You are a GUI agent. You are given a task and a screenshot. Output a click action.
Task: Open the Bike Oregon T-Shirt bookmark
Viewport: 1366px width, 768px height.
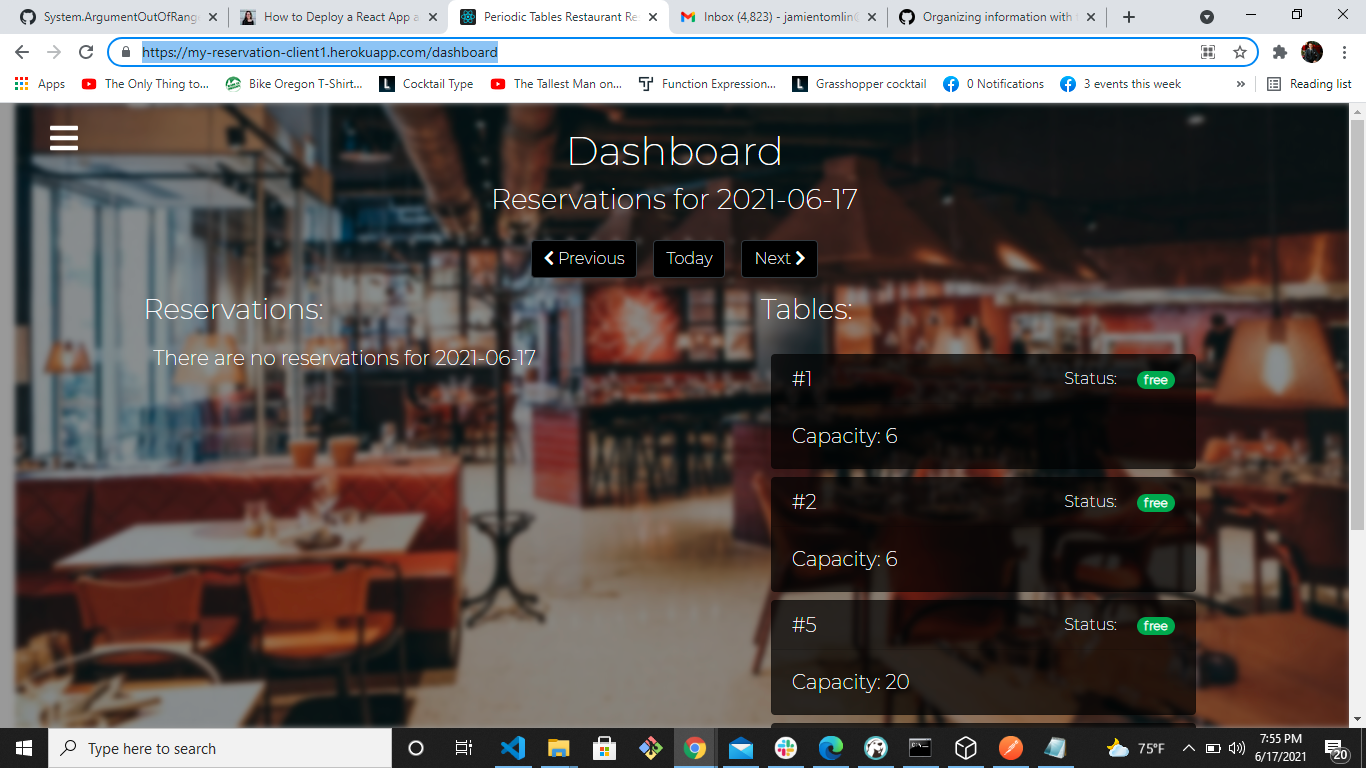pyautogui.click(x=294, y=84)
